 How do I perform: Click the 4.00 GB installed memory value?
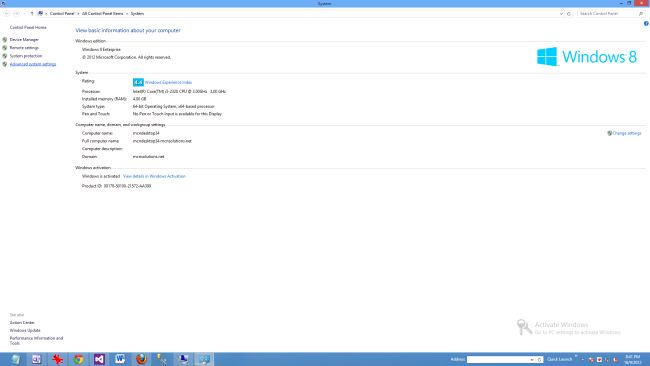[x=139, y=99]
